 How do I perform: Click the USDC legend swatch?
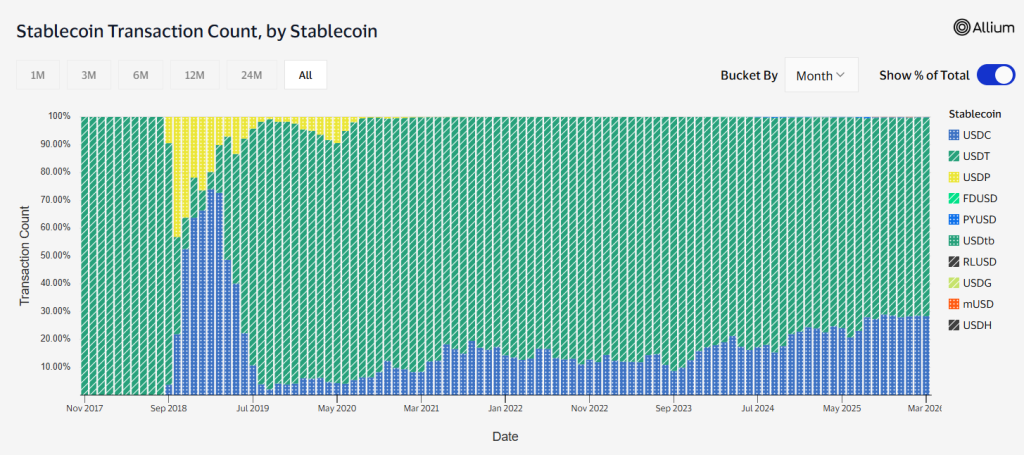(953, 135)
